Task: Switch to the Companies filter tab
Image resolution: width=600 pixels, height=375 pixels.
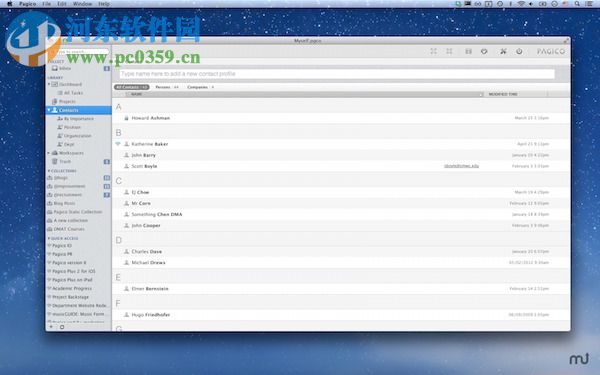Action: point(200,87)
